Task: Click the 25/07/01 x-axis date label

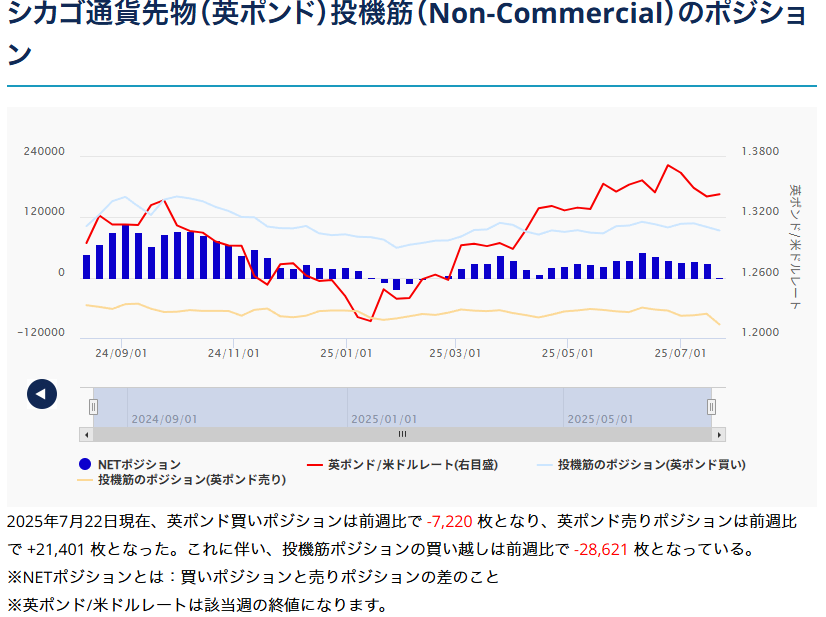Action: click(x=680, y=353)
